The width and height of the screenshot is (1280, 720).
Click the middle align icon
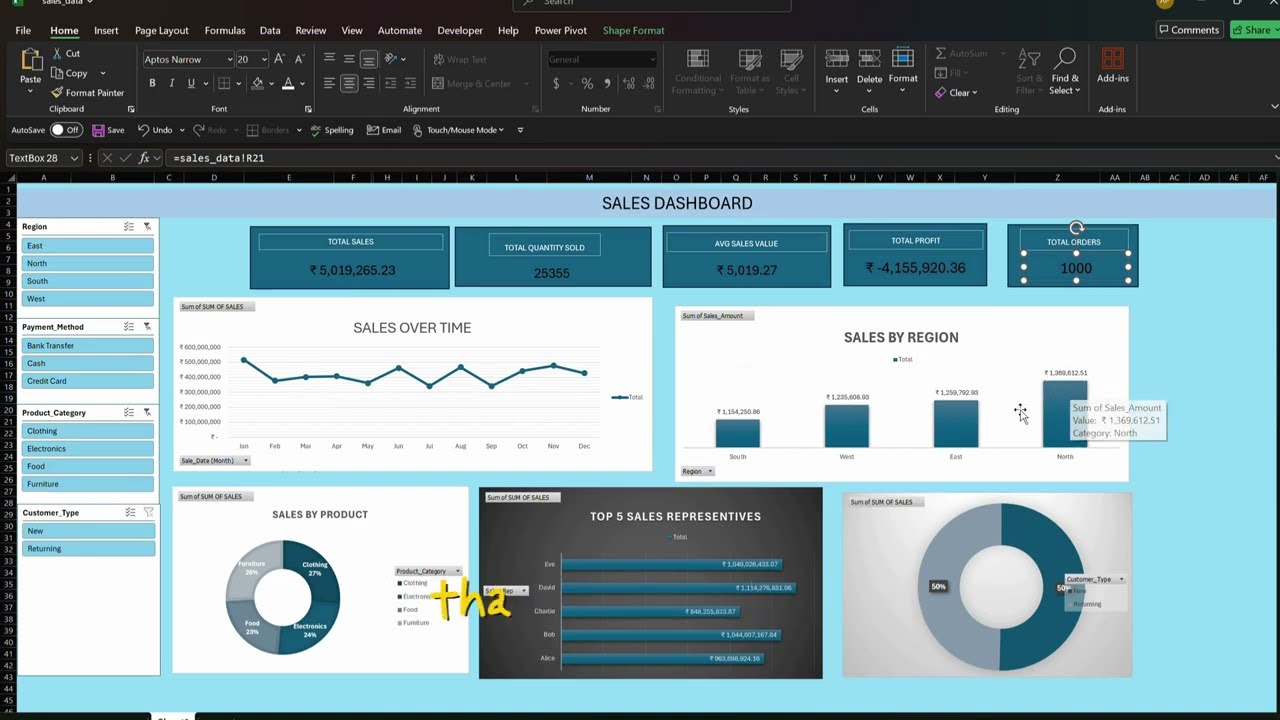point(349,59)
